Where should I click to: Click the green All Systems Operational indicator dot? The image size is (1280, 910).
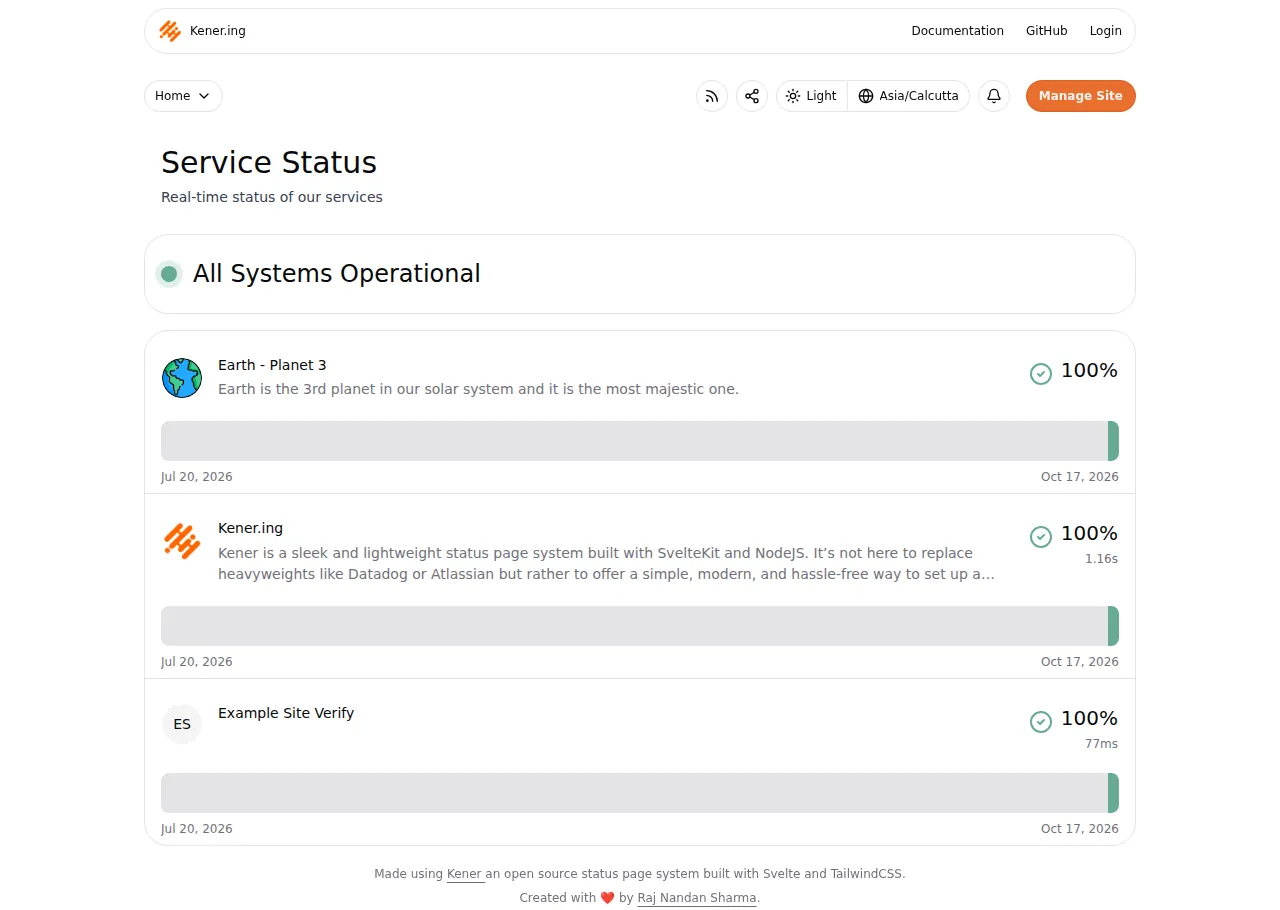click(169, 274)
